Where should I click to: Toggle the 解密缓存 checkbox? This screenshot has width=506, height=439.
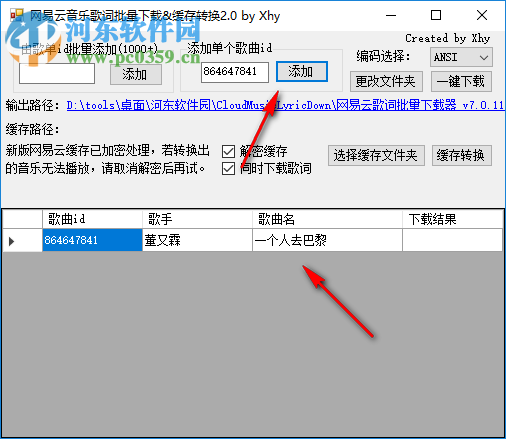click(228, 152)
